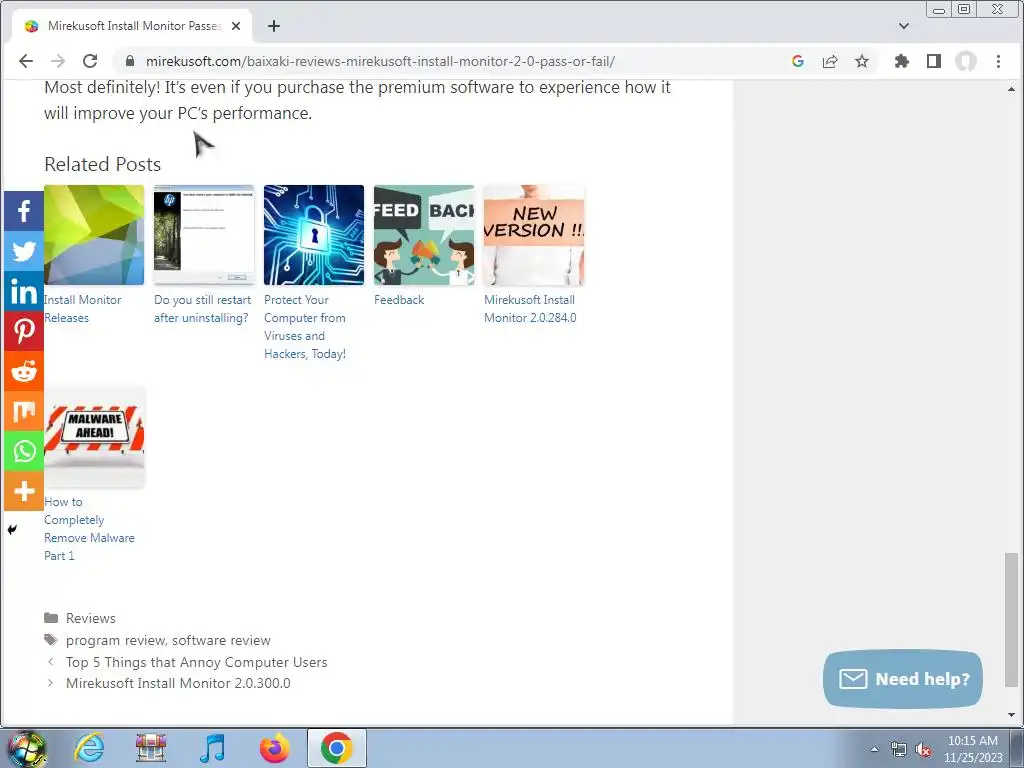Viewport: 1024px width, 768px height.
Task: View site information lock icon
Action: pyautogui.click(x=130, y=61)
